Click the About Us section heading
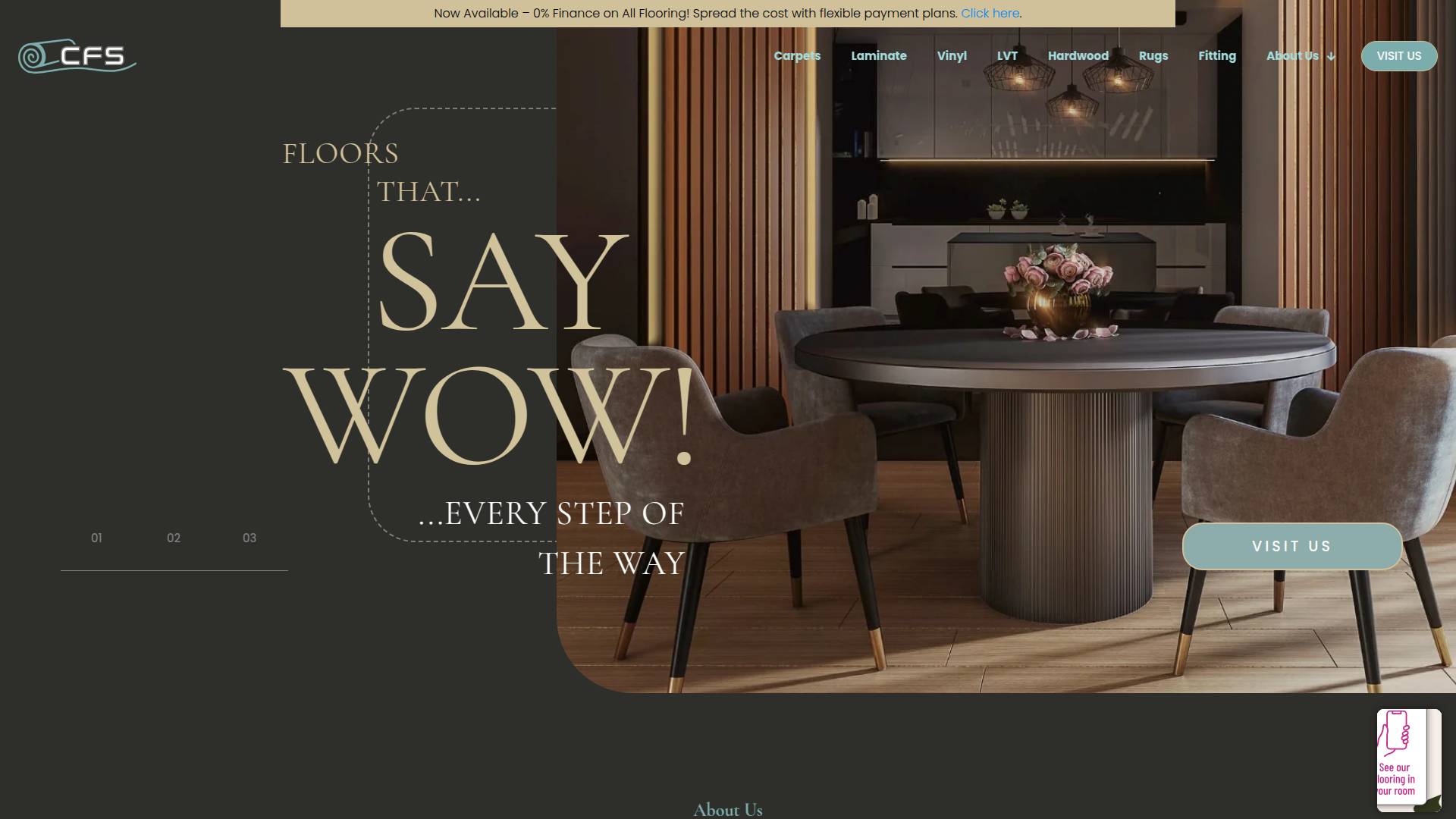 click(727, 809)
